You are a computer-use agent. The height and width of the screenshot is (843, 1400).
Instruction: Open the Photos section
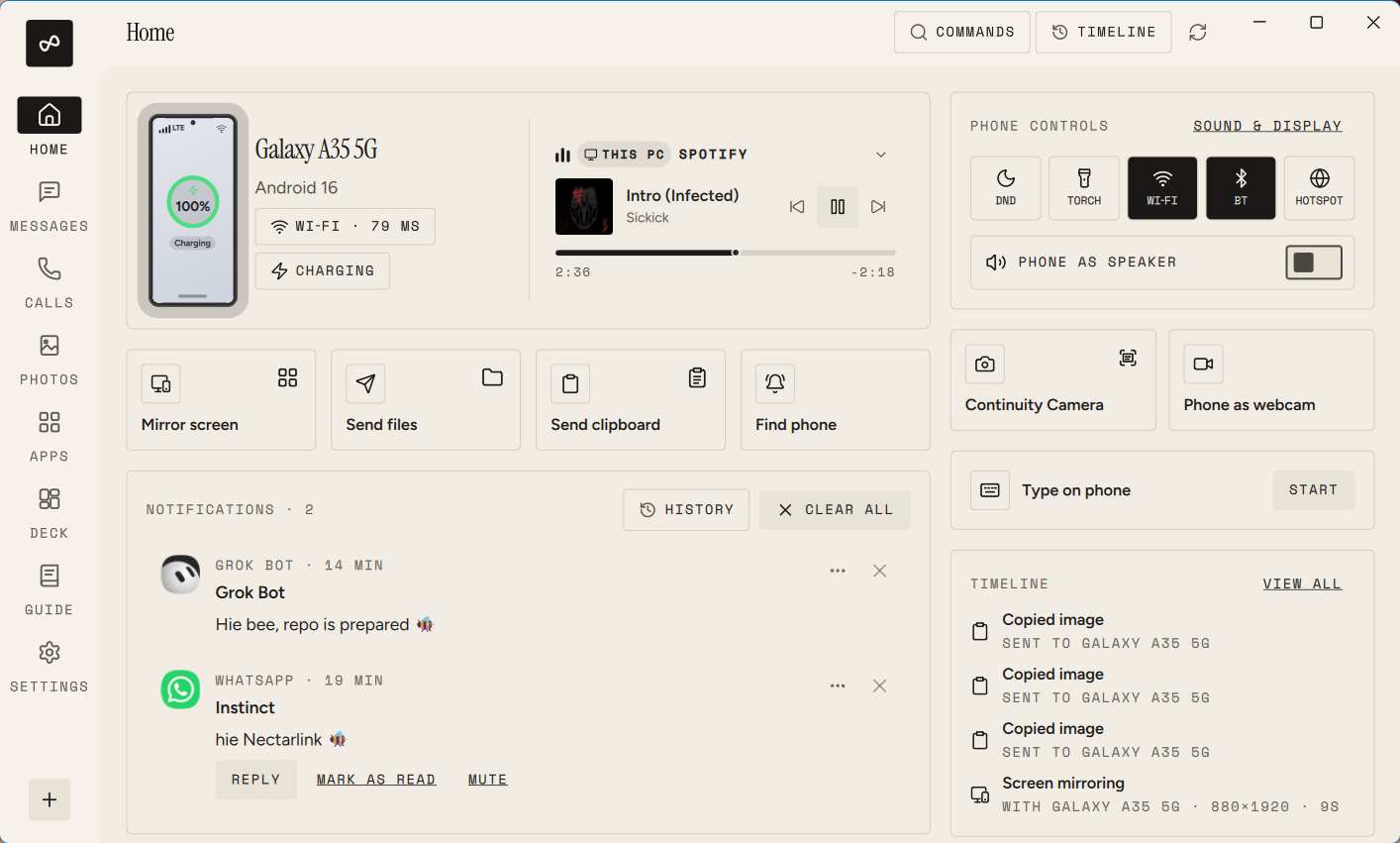(x=50, y=361)
